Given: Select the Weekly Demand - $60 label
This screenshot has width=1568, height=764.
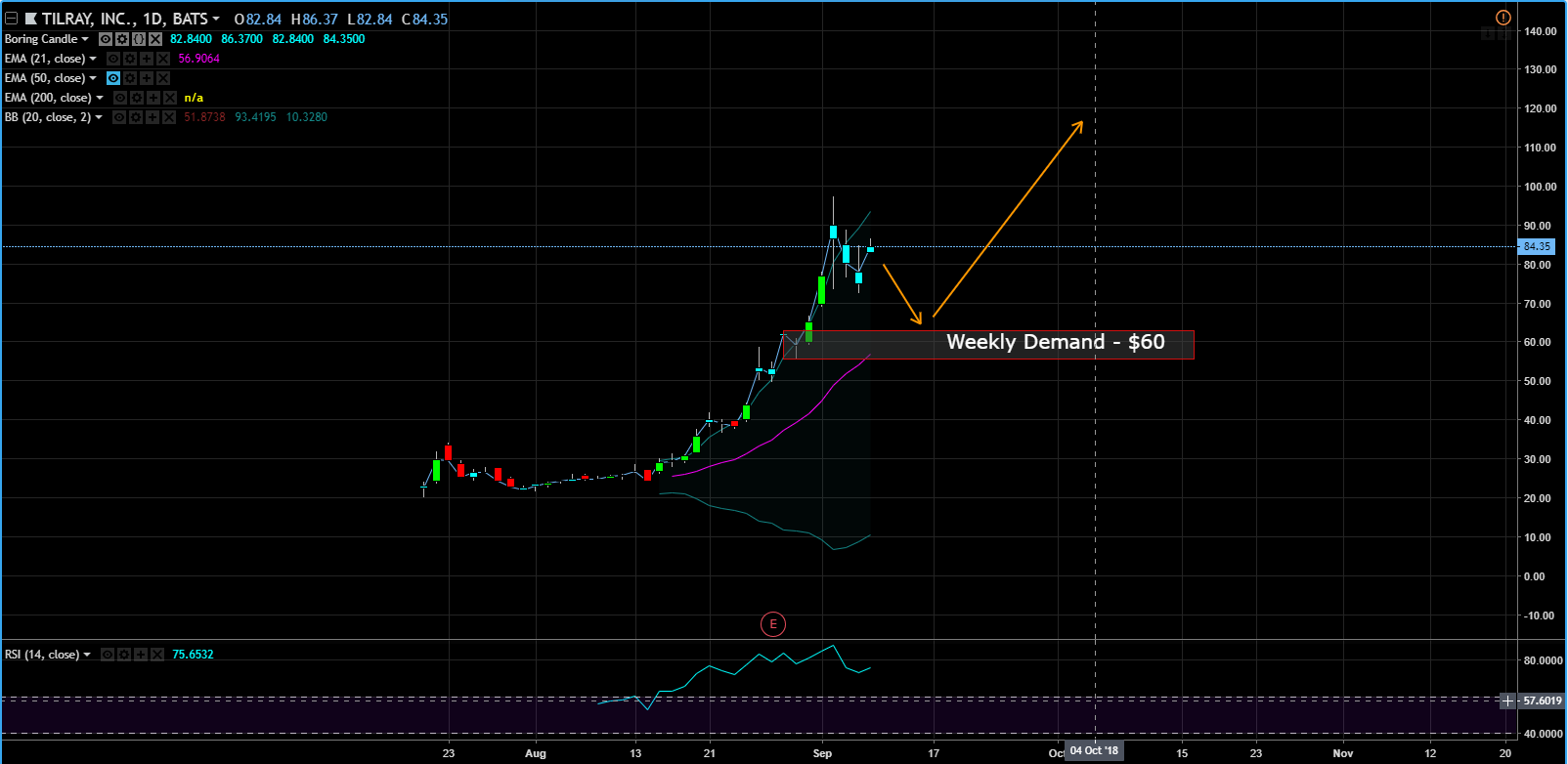Looking at the screenshot, I should (x=1056, y=342).
